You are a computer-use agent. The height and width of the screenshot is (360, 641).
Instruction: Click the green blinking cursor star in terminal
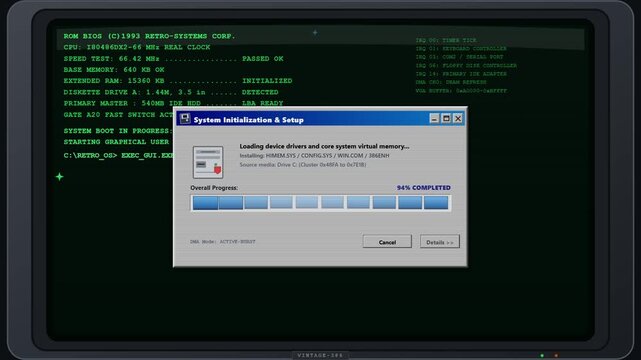(60, 177)
